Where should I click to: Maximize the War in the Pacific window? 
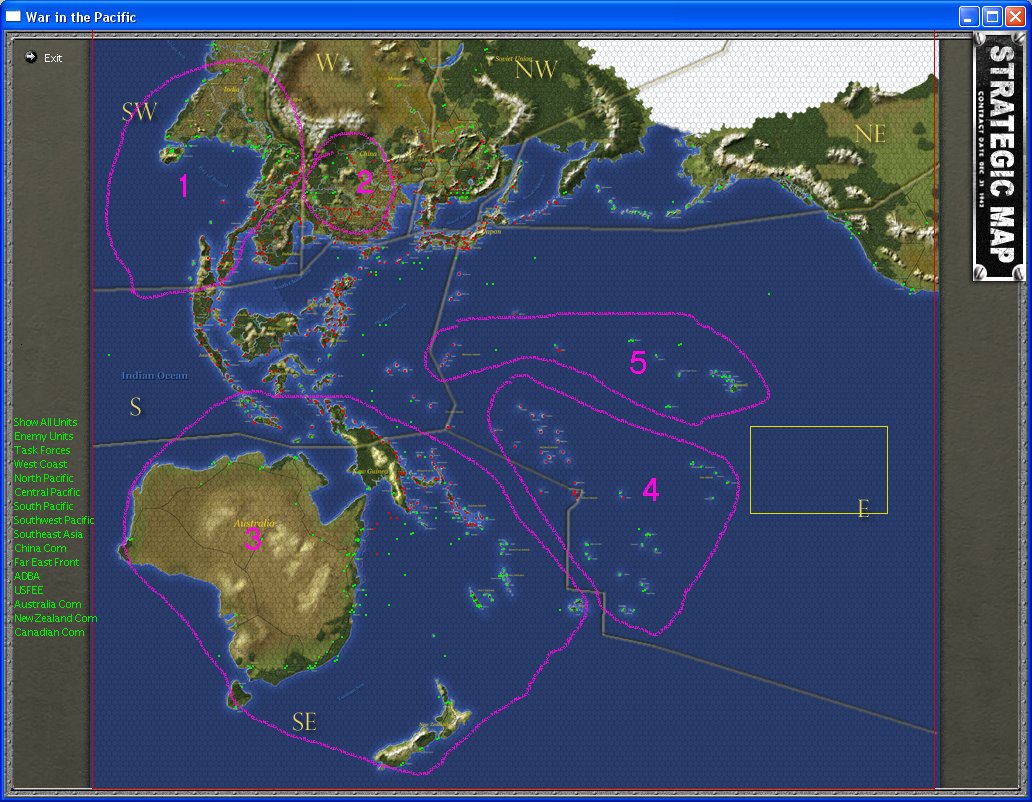[992, 16]
